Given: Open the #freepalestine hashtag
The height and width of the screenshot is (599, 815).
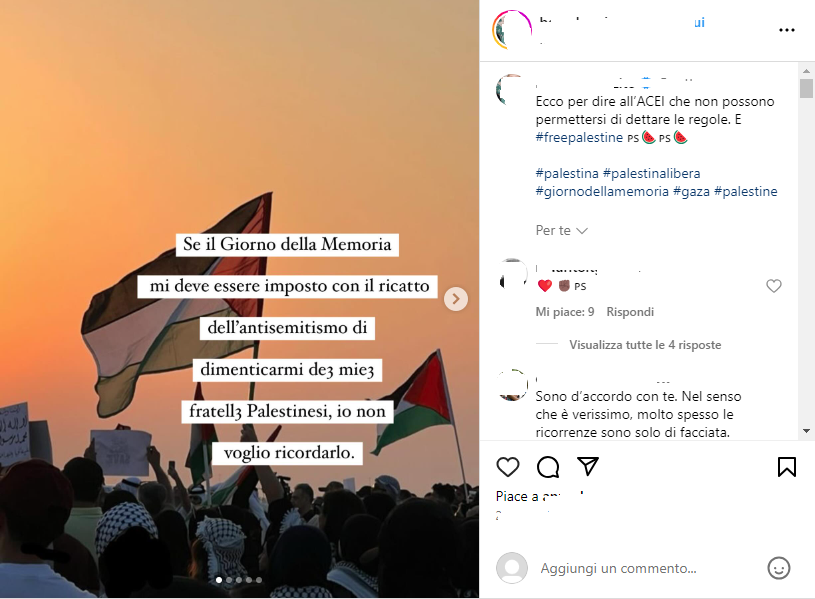Looking at the screenshot, I should click(579, 137).
